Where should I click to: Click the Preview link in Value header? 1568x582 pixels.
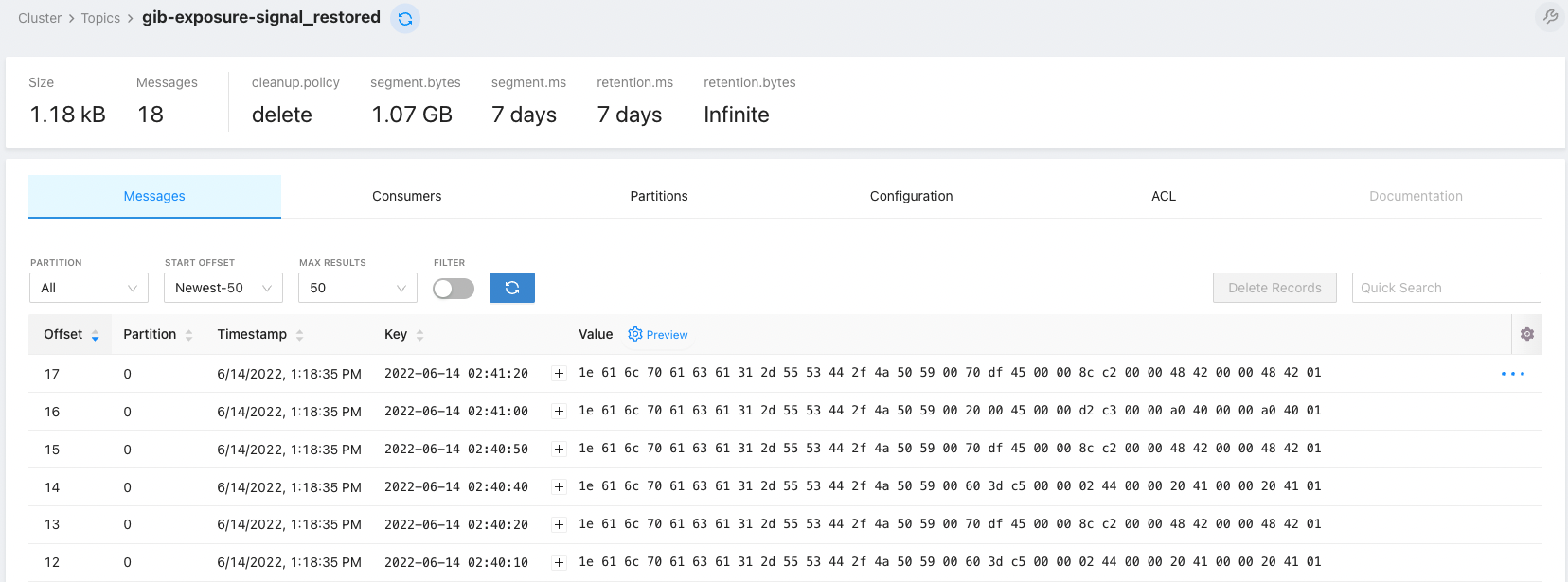pos(667,335)
